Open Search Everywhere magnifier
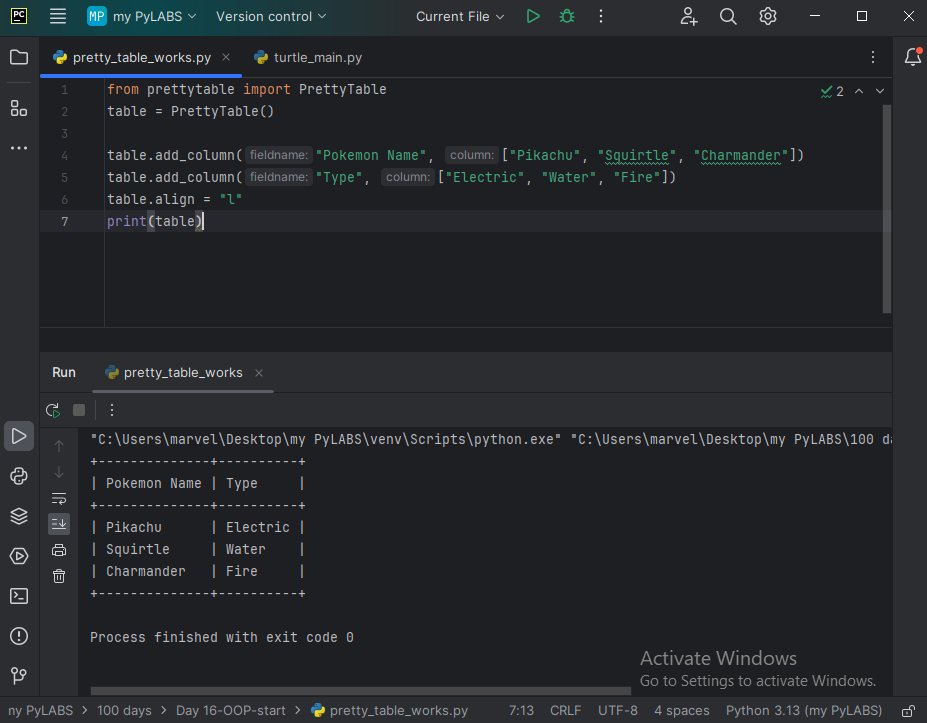 point(728,16)
